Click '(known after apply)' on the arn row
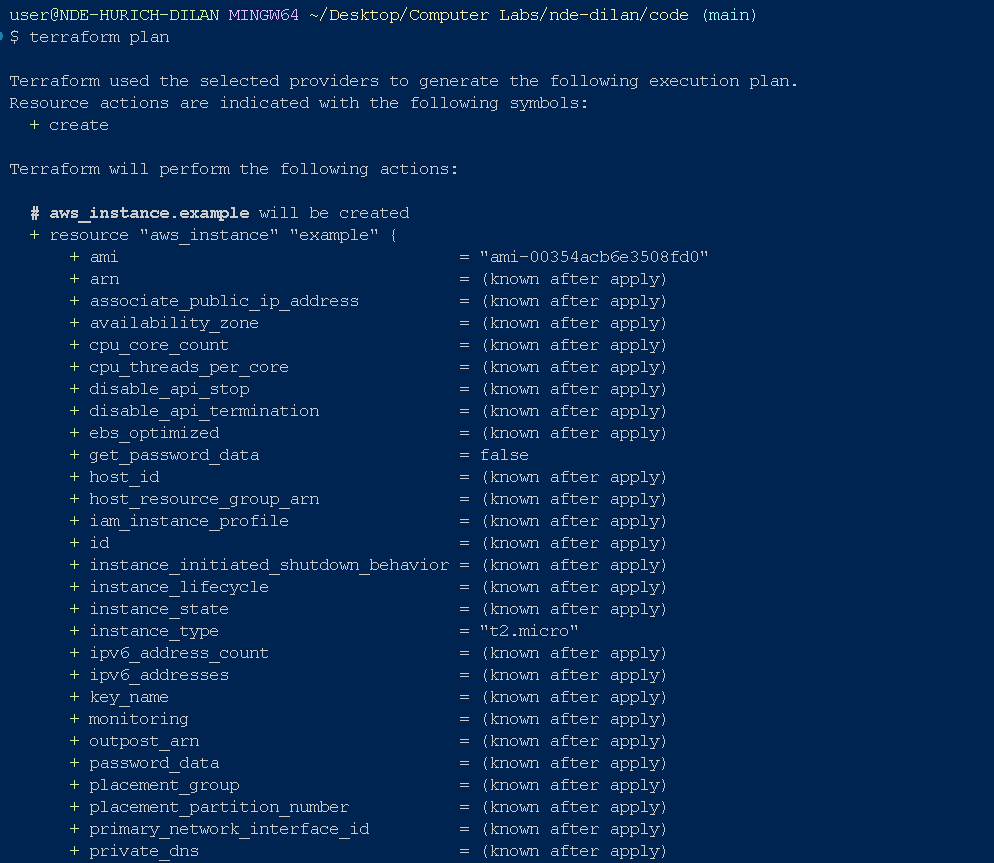 pos(574,280)
